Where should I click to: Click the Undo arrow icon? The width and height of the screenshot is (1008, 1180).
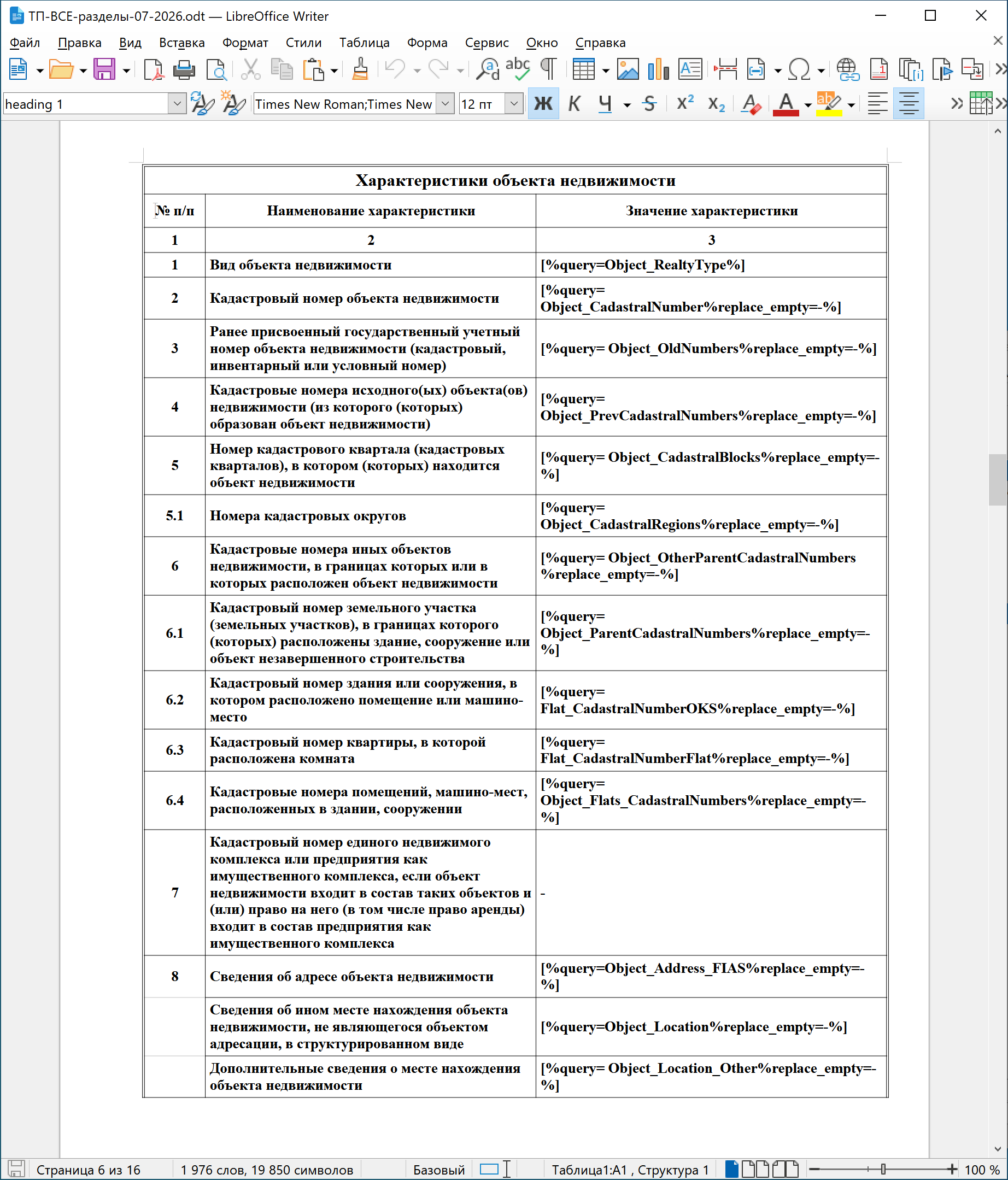[x=395, y=69]
